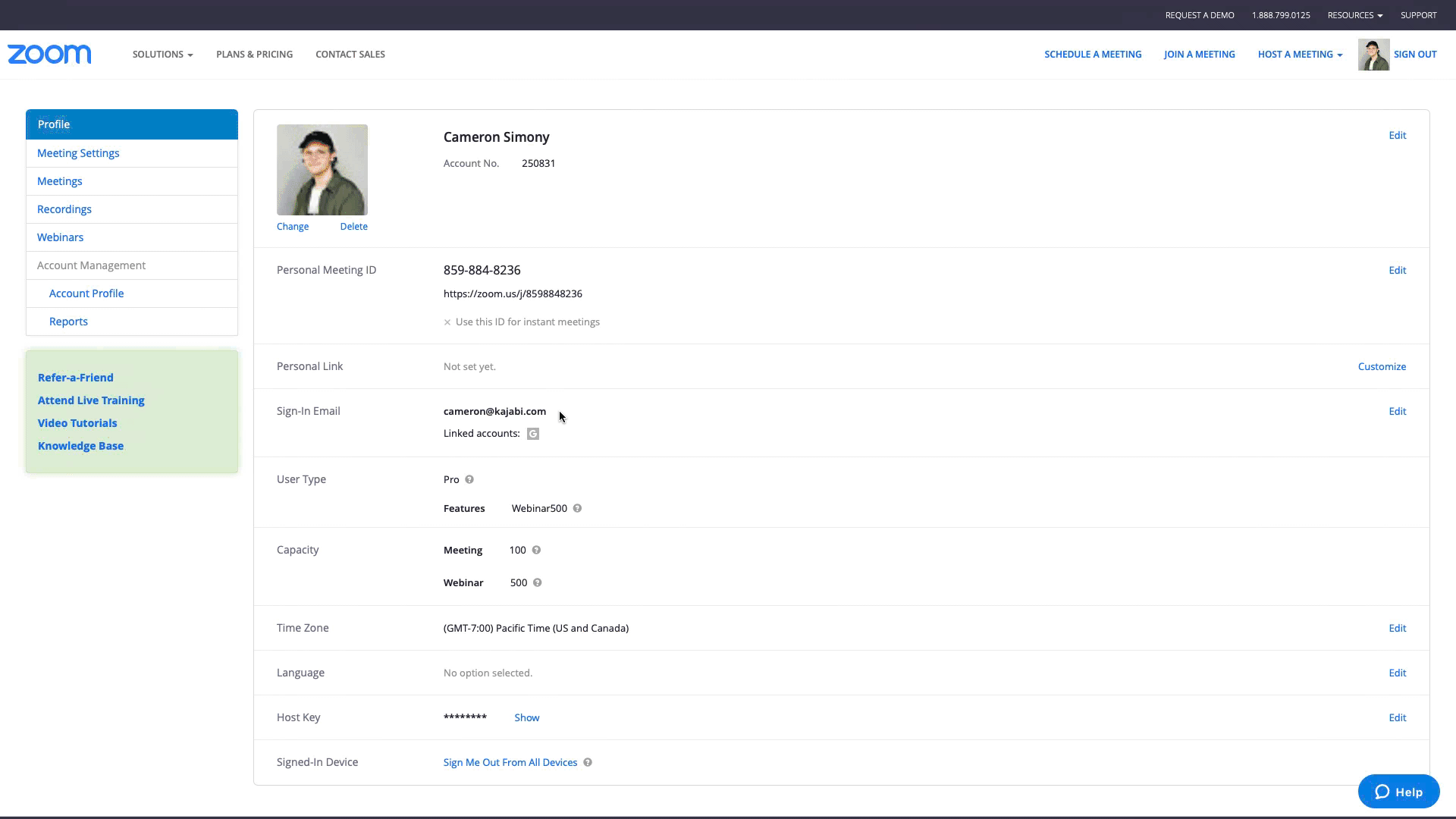Click help icon next to Pro
Viewport: 1456px width, 819px height.
pyautogui.click(x=469, y=479)
